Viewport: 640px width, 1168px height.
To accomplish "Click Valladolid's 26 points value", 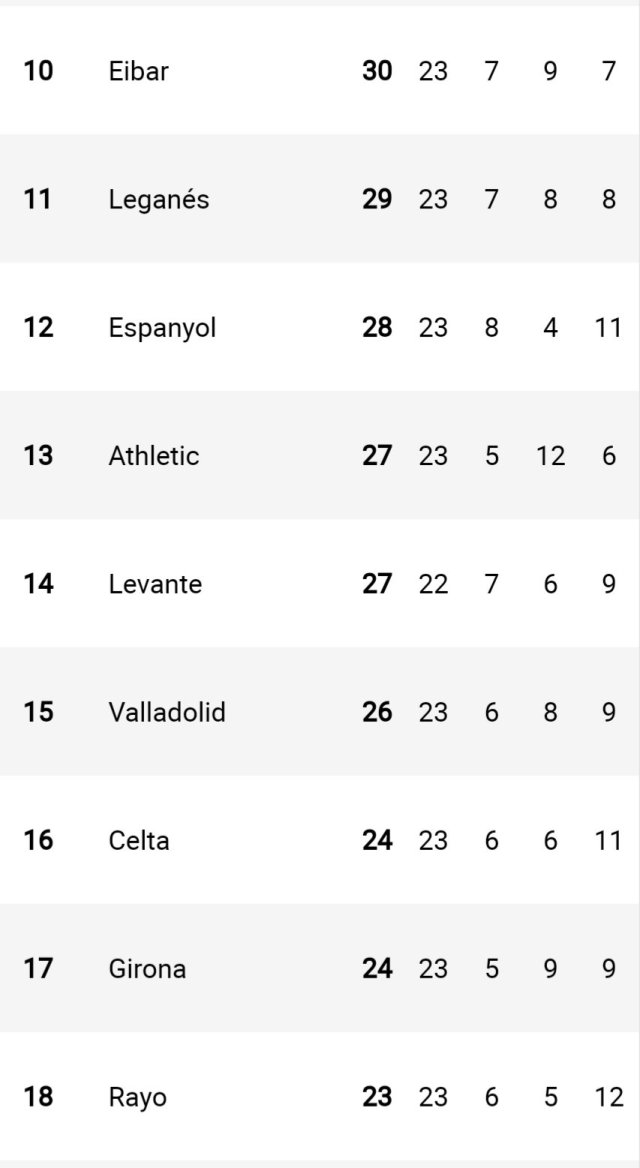I will (377, 712).
